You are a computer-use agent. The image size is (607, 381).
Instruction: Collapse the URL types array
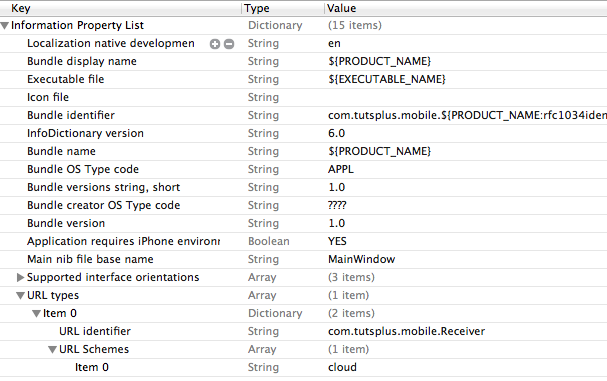[x=21, y=296]
